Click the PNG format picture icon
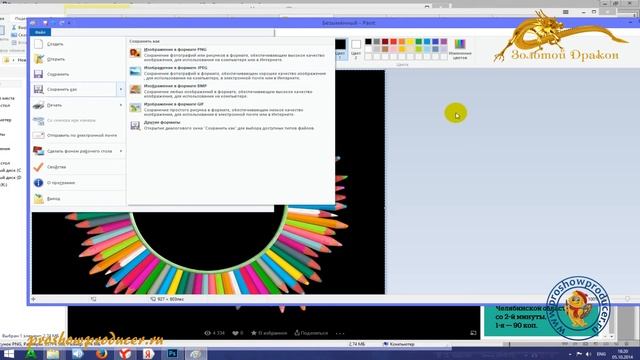 coord(135,53)
